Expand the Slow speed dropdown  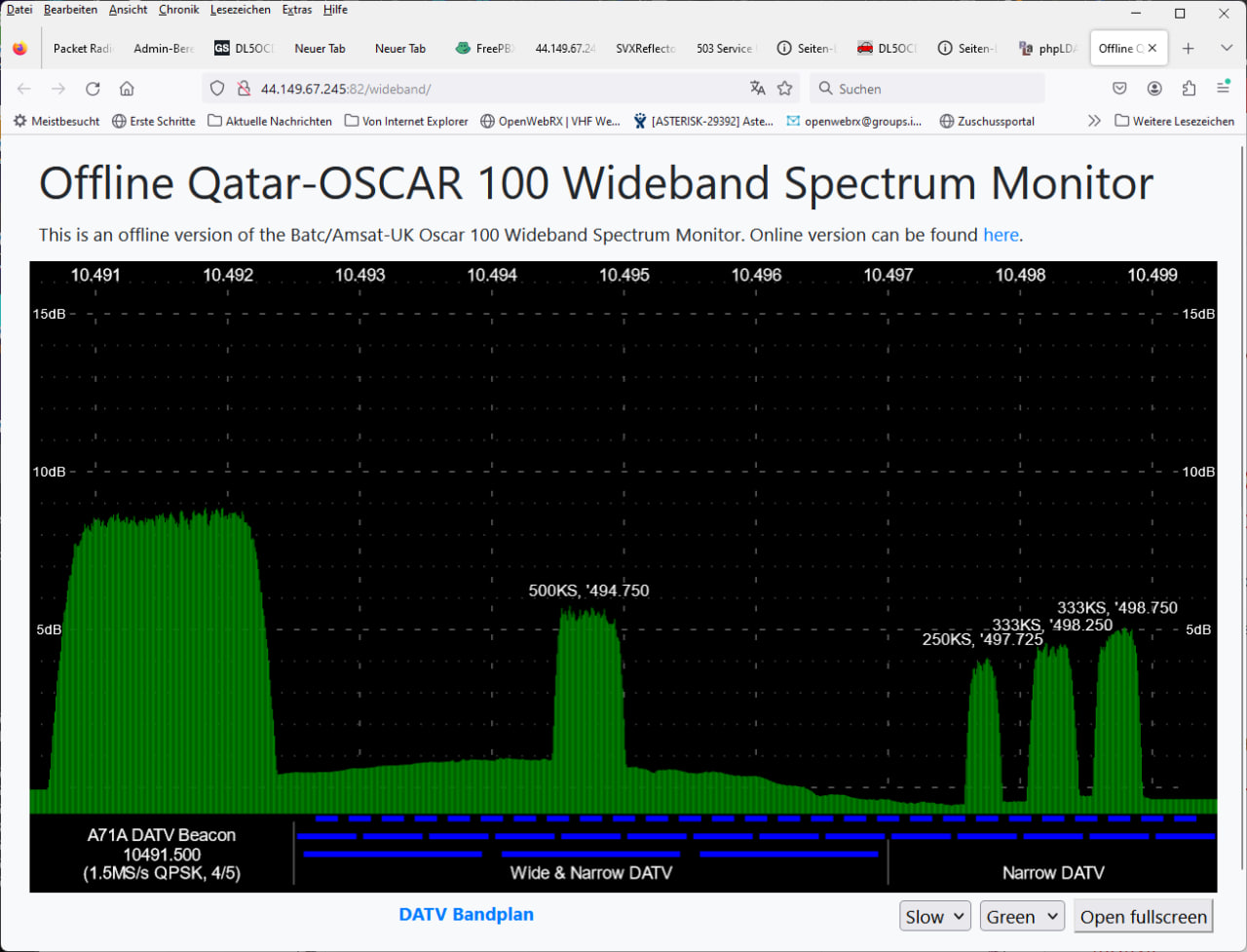[934, 917]
